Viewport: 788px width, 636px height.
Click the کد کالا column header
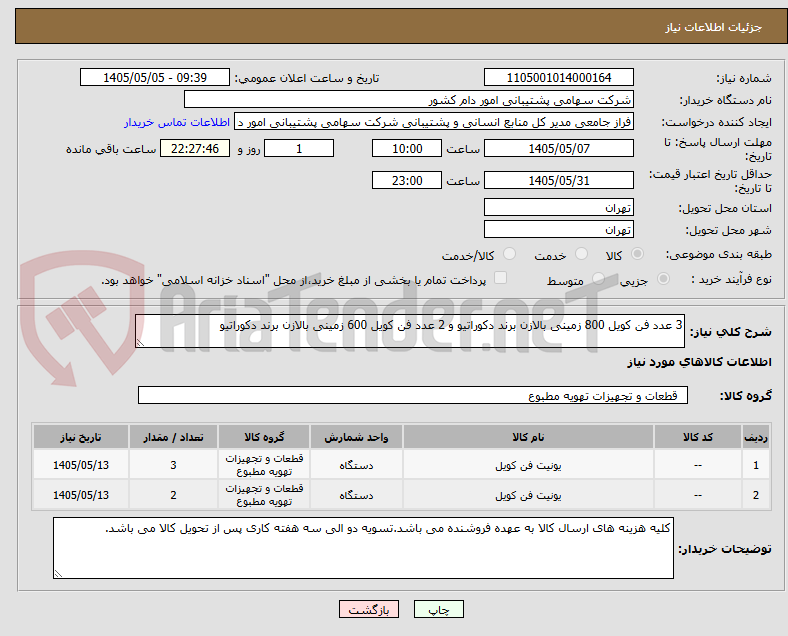click(697, 437)
